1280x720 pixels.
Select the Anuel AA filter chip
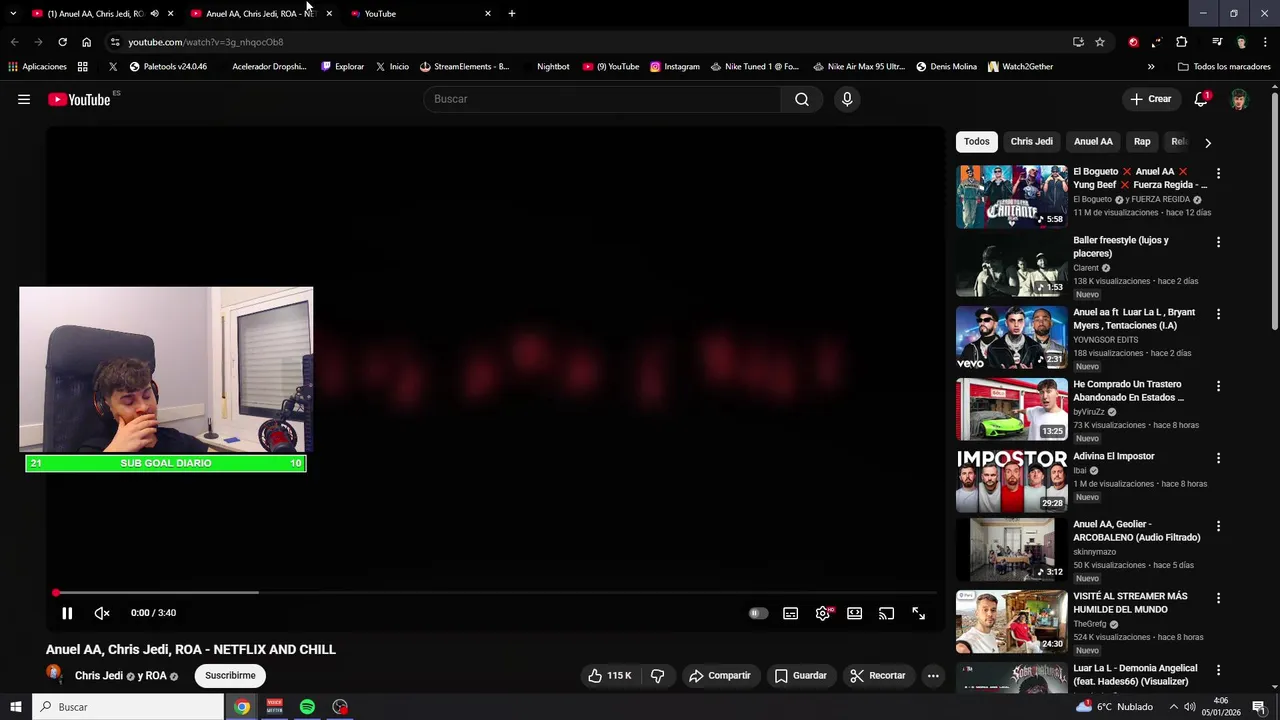(x=1093, y=142)
